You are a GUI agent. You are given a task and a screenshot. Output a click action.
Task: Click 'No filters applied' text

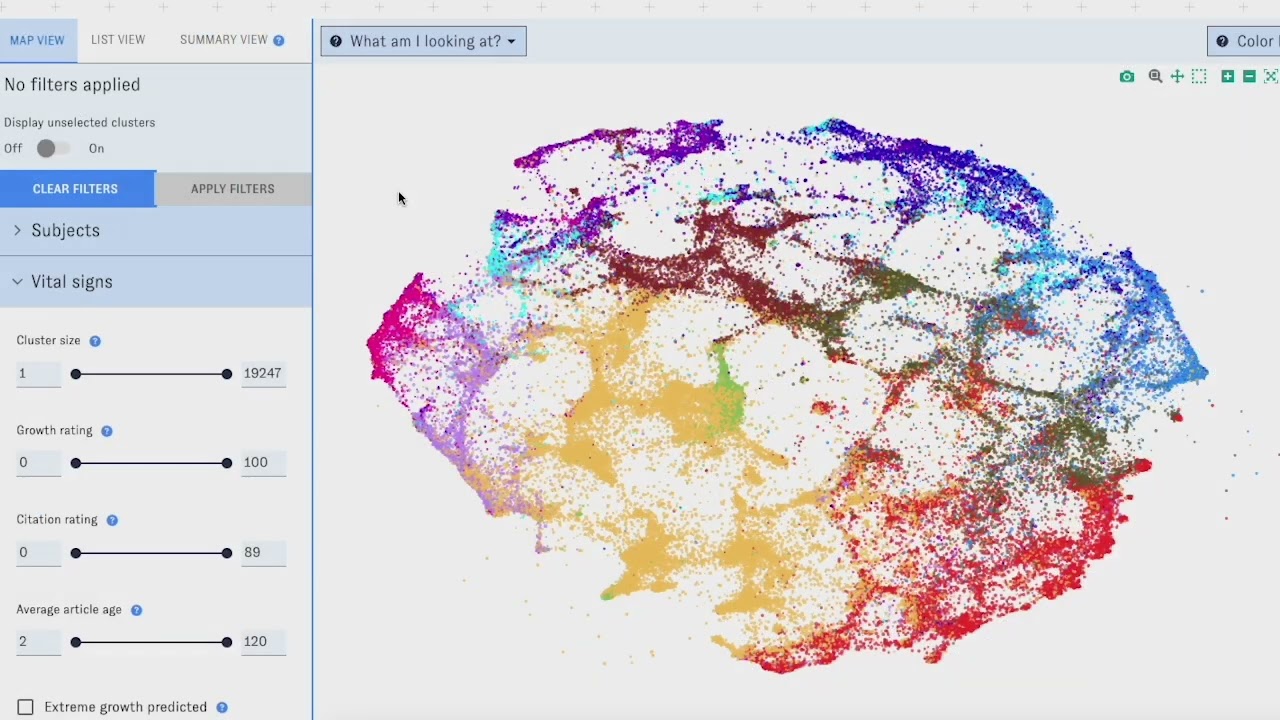coord(72,85)
